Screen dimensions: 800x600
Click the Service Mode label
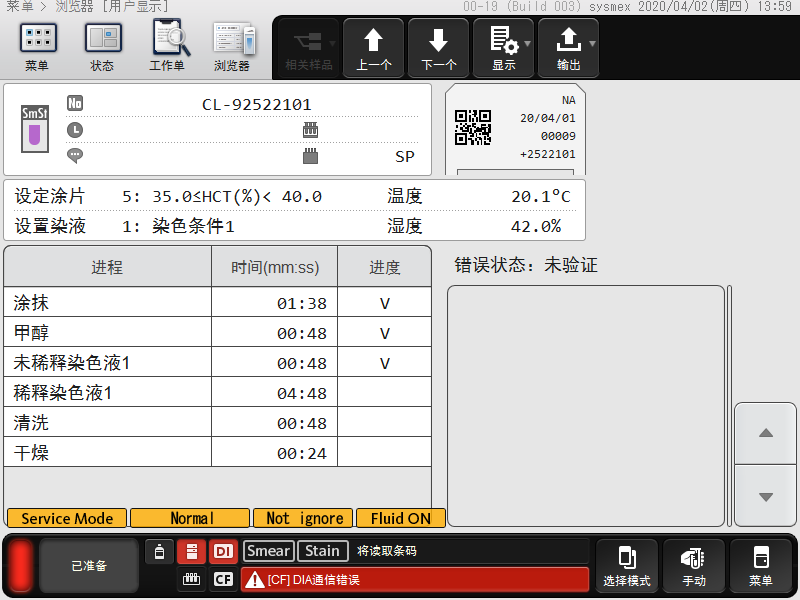67,518
